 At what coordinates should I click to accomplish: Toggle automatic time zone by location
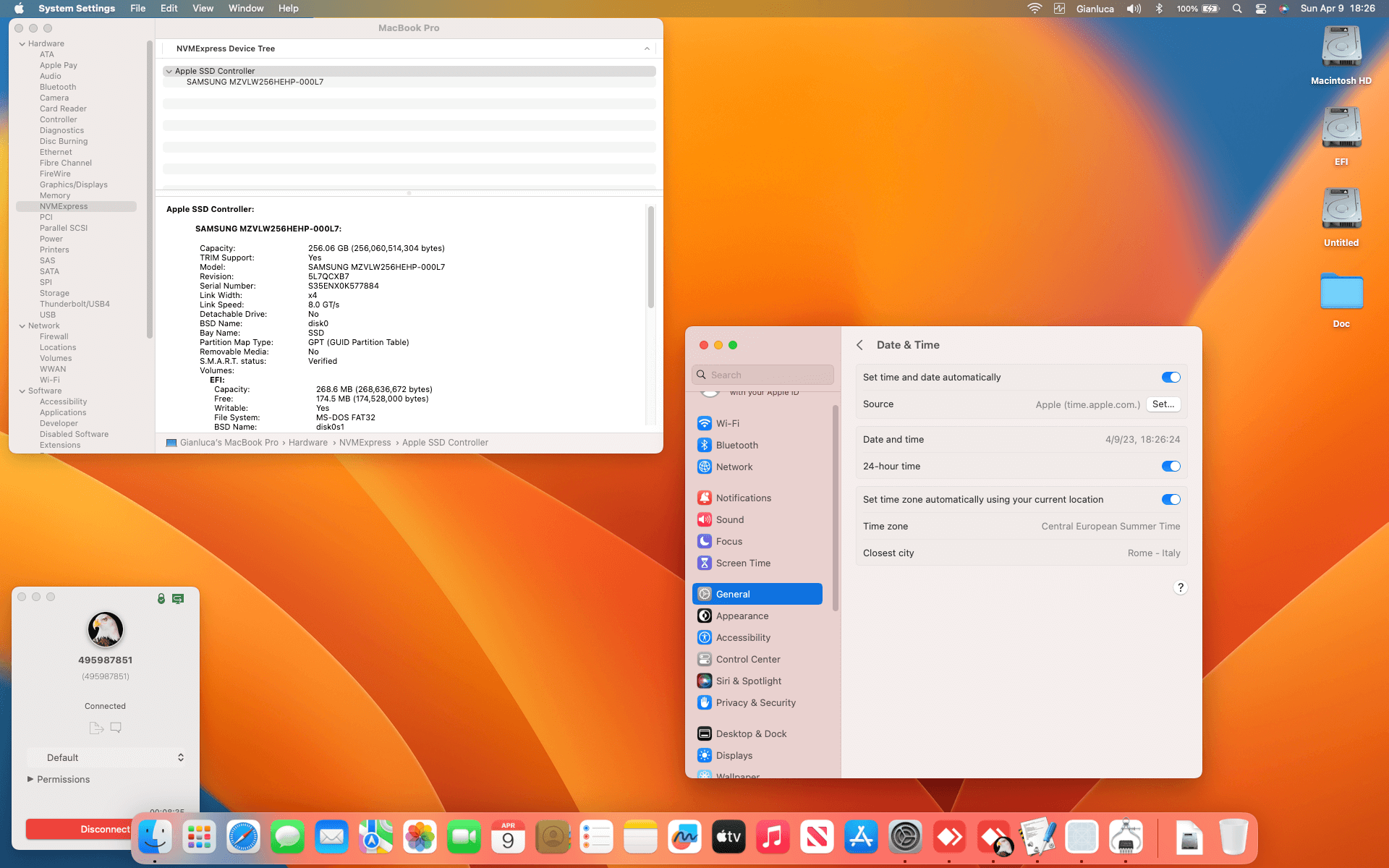(1171, 499)
